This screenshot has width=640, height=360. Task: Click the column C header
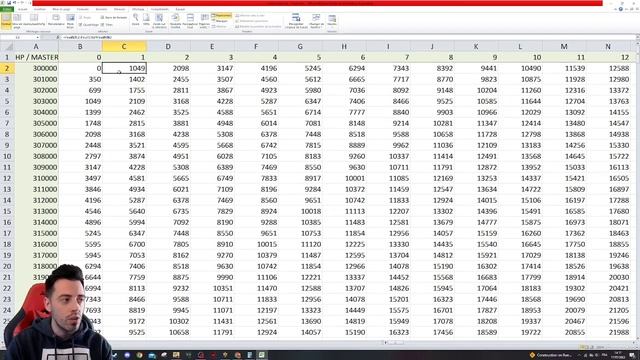124,47
